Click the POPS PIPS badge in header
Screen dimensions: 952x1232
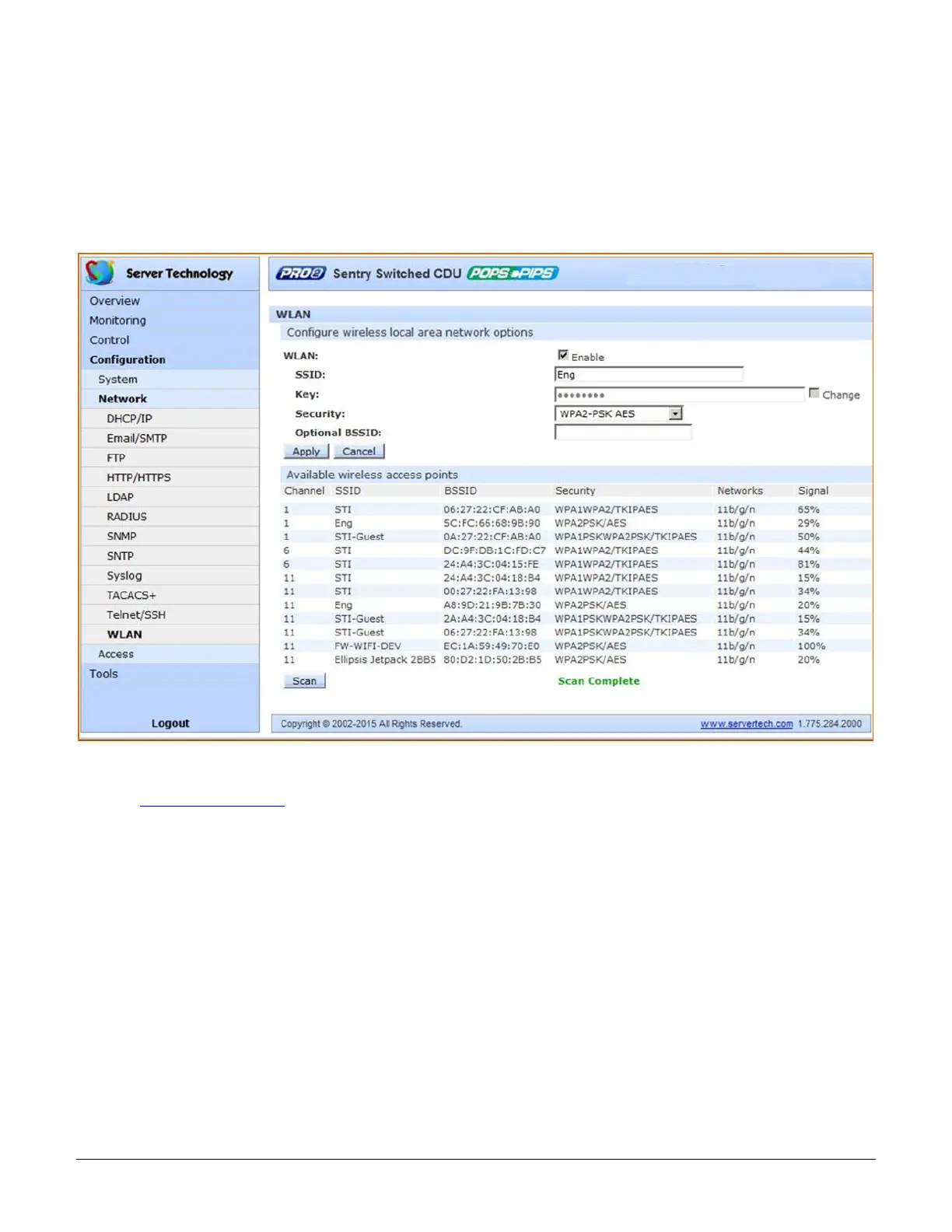(513, 273)
